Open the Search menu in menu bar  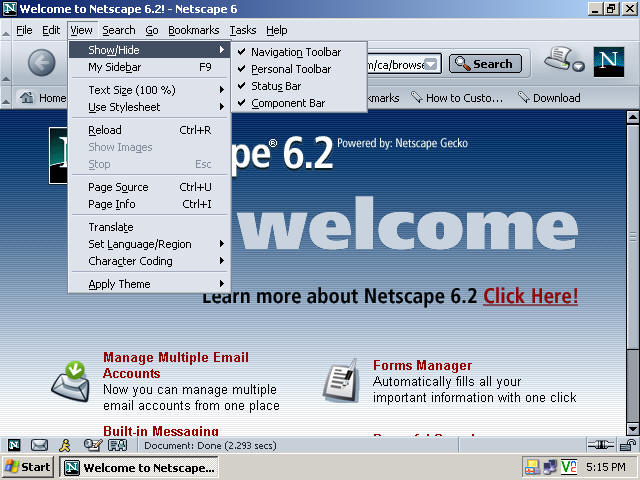point(119,30)
